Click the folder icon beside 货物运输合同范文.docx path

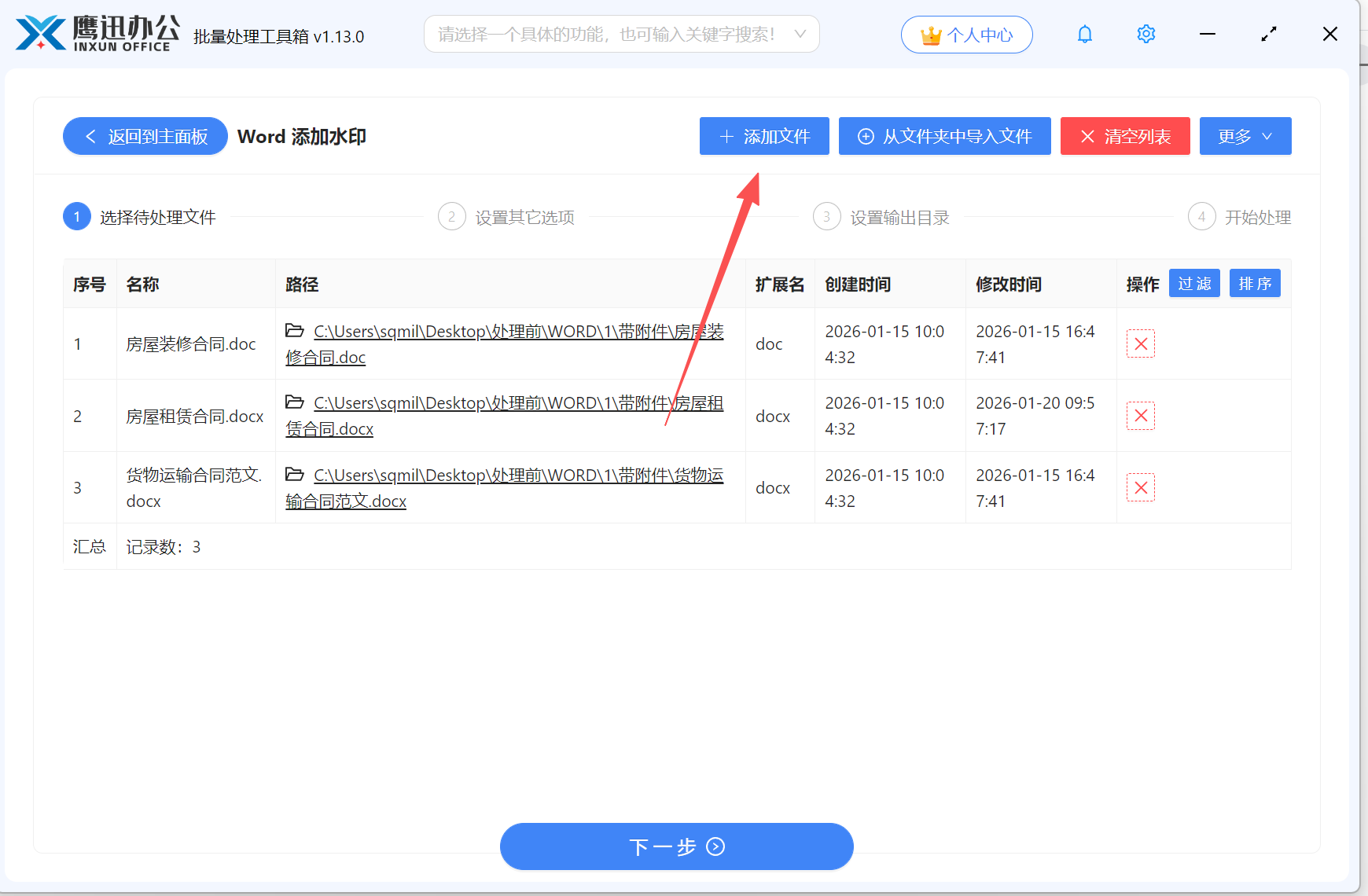[294, 475]
